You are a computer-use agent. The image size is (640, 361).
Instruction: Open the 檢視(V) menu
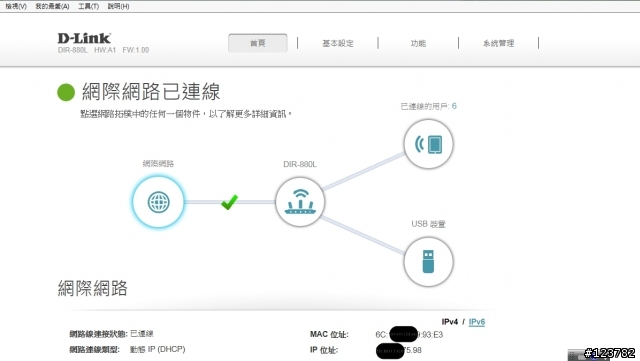[x=16, y=6]
